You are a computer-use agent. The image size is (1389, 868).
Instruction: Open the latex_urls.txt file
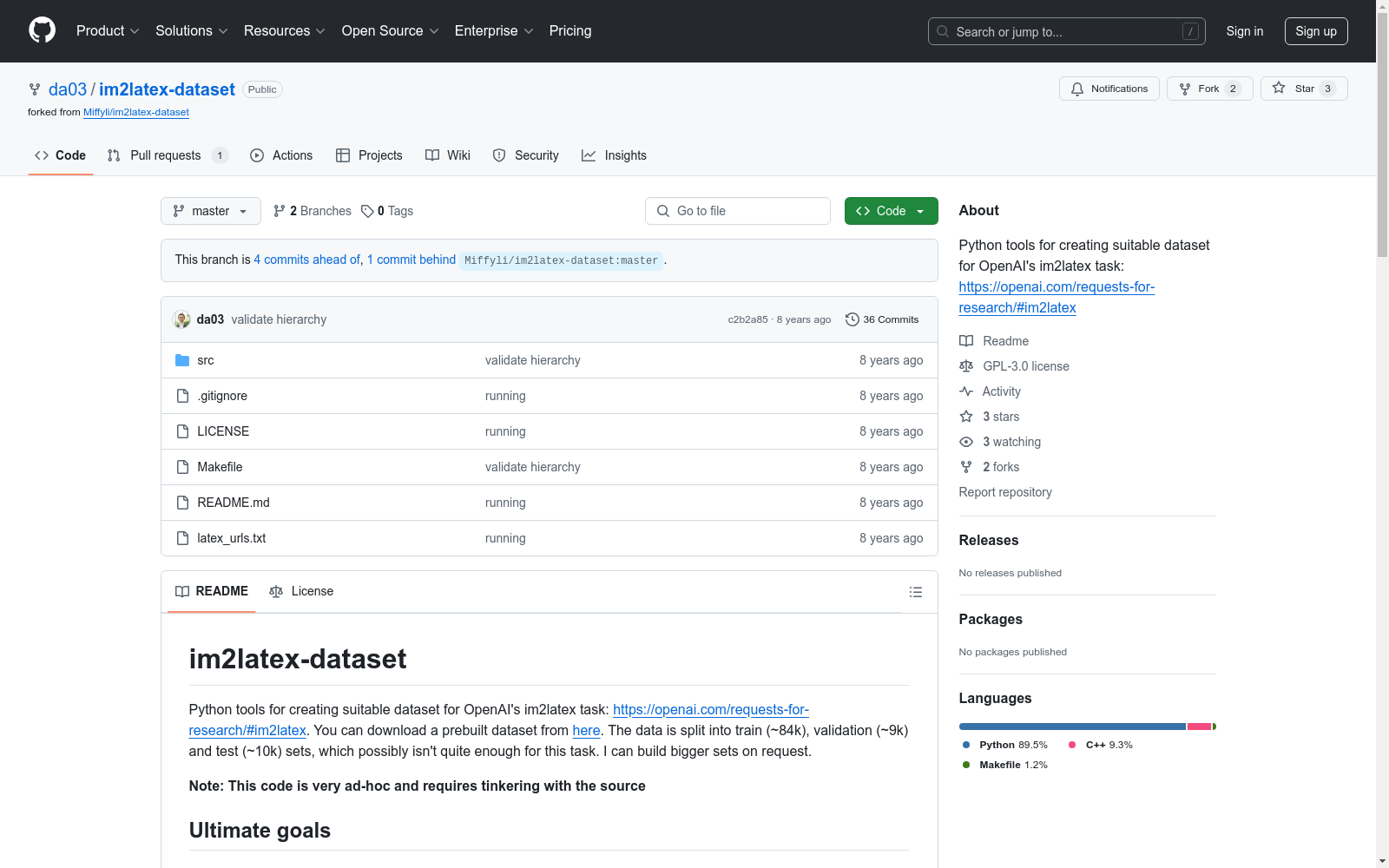click(x=232, y=538)
